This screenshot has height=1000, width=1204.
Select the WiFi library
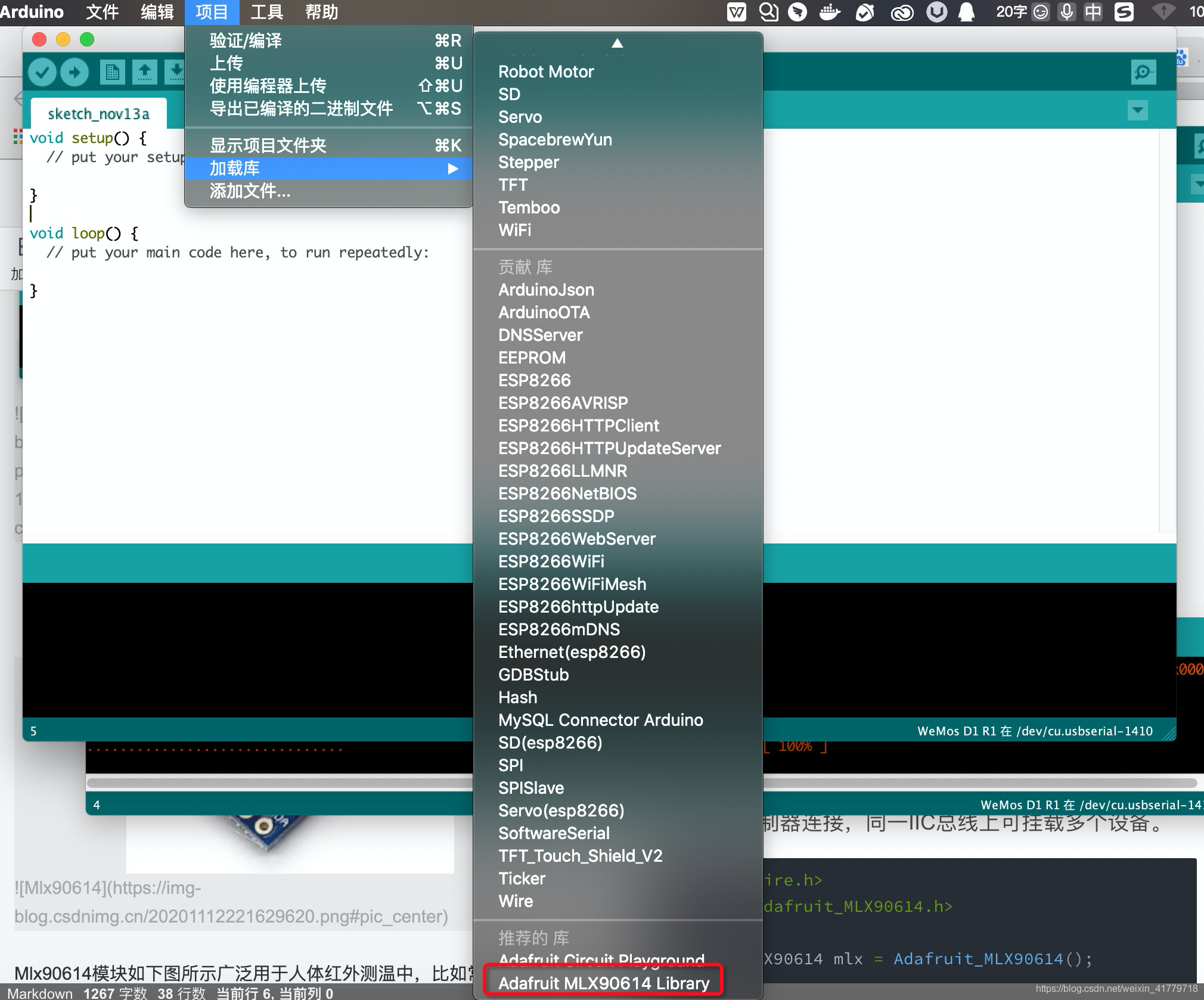pyautogui.click(x=618, y=230)
